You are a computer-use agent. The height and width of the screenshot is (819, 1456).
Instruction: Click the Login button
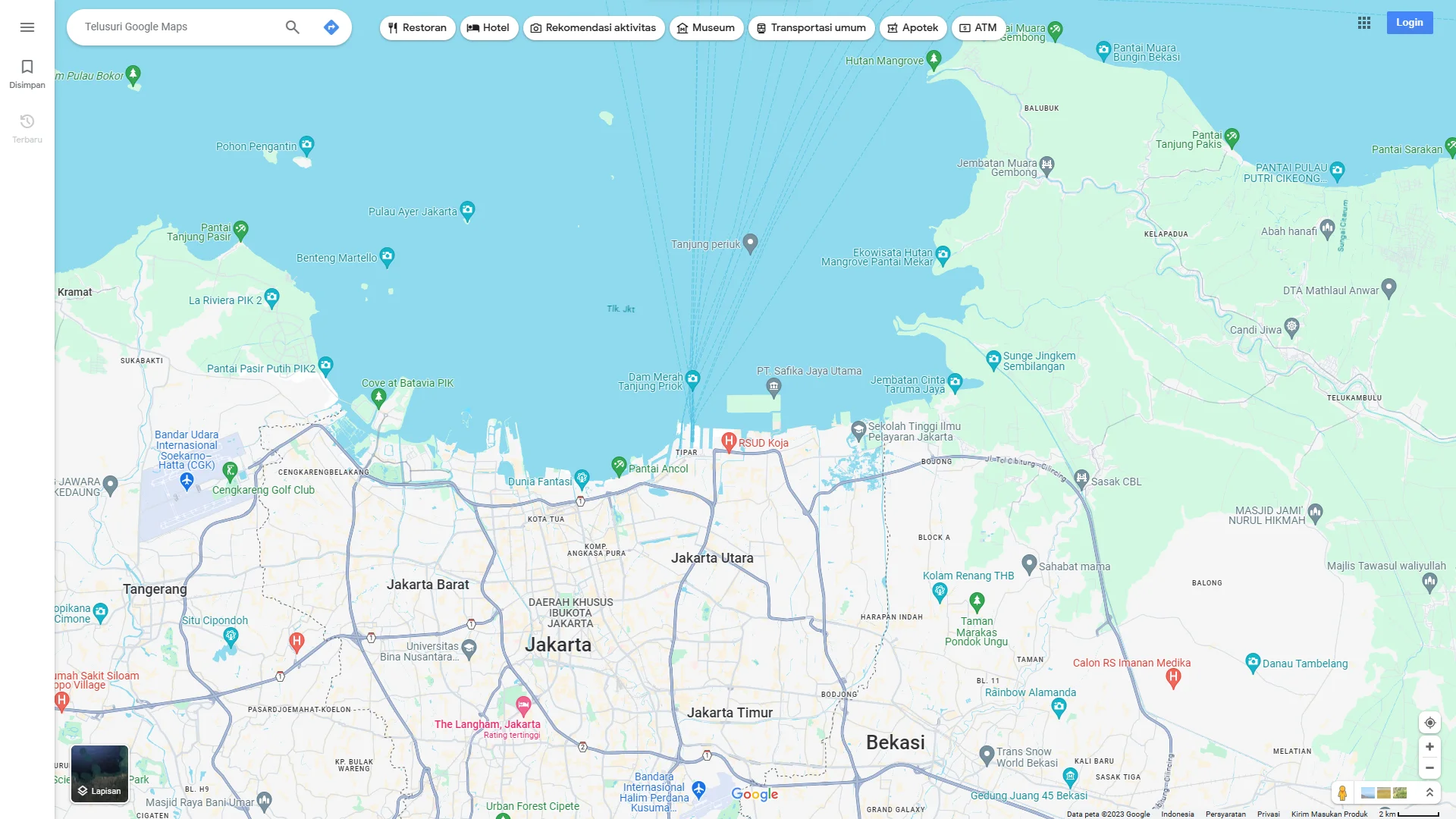coord(1410,22)
